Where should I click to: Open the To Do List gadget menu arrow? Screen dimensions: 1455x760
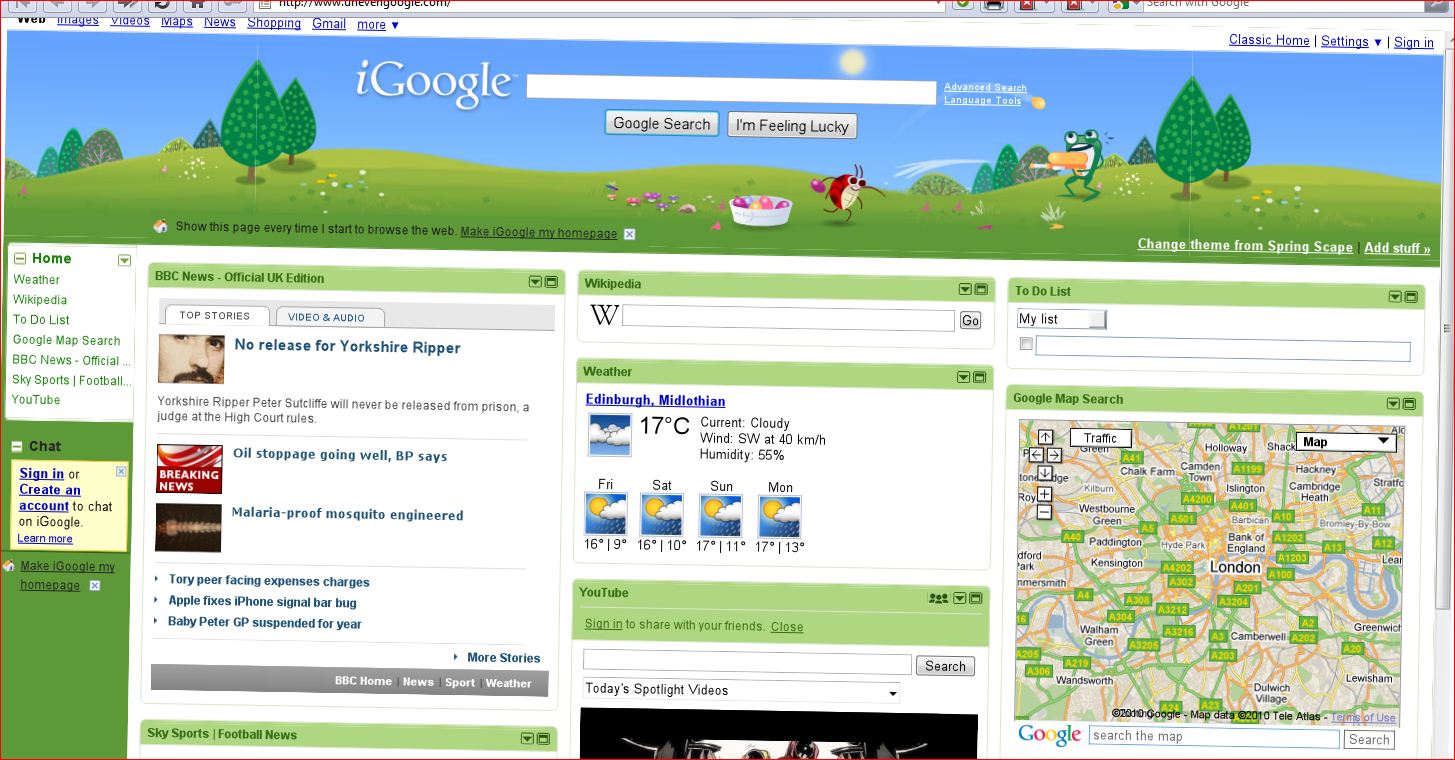click(x=1395, y=297)
